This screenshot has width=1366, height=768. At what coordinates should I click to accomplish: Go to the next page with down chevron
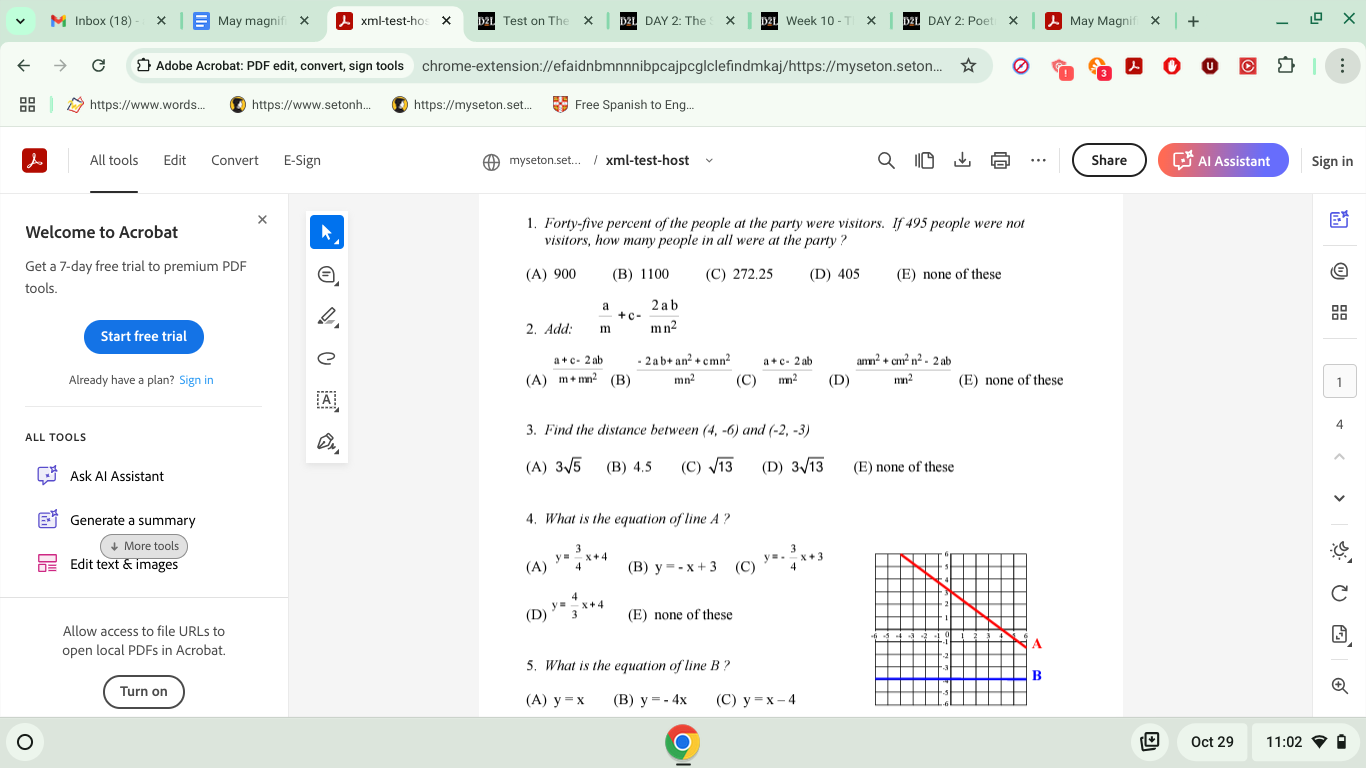(x=1340, y=498)
